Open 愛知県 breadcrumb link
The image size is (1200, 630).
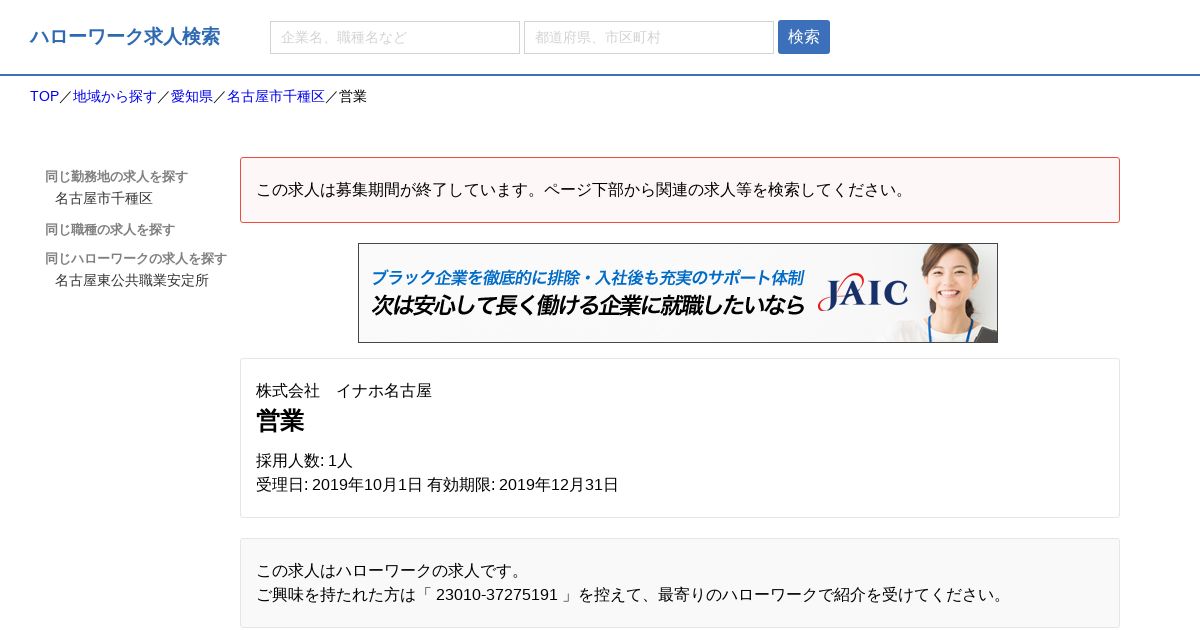[192, 96]
